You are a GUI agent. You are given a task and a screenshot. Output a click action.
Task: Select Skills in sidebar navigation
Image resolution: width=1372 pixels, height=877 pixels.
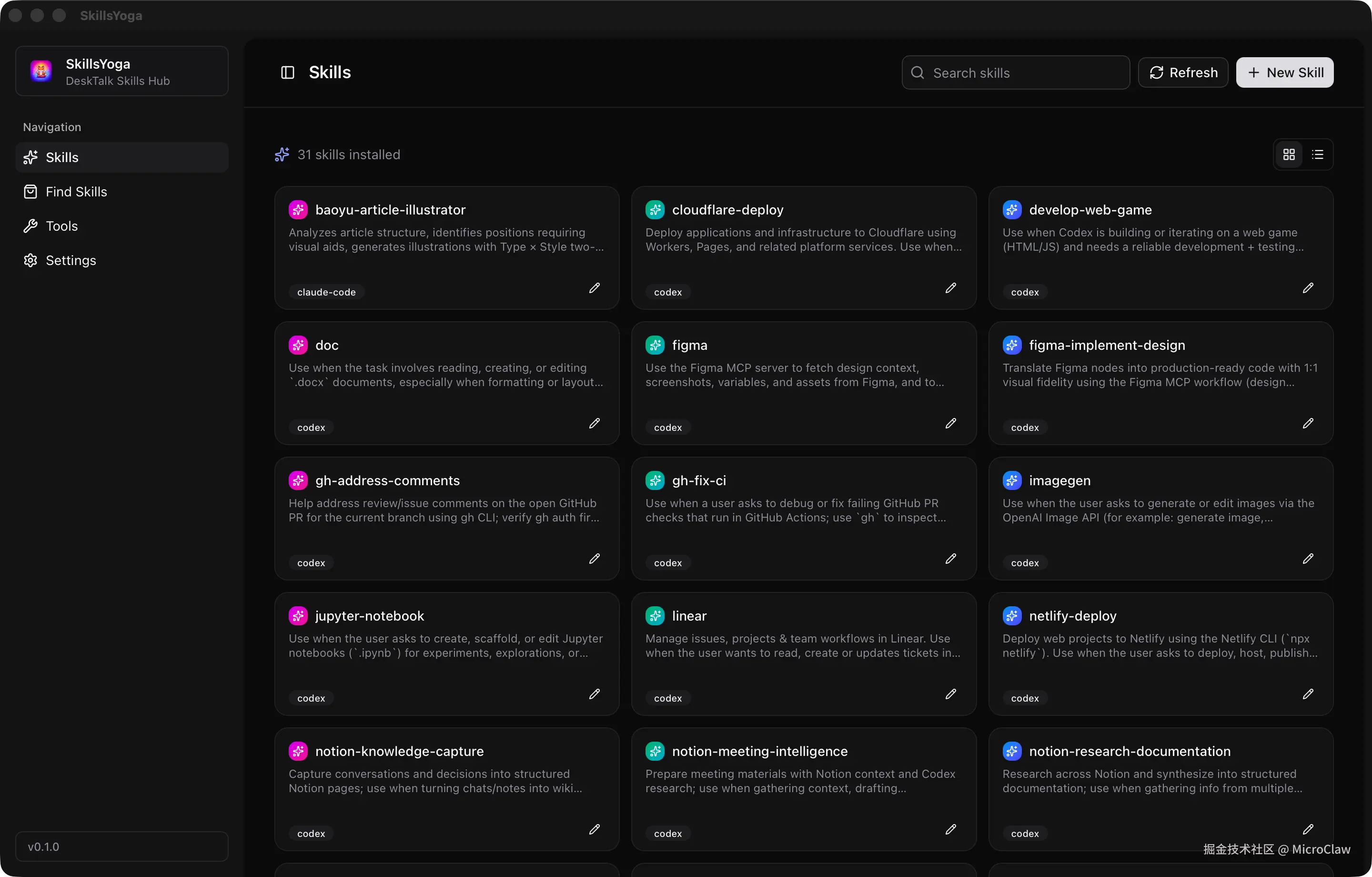pos(61,157)
